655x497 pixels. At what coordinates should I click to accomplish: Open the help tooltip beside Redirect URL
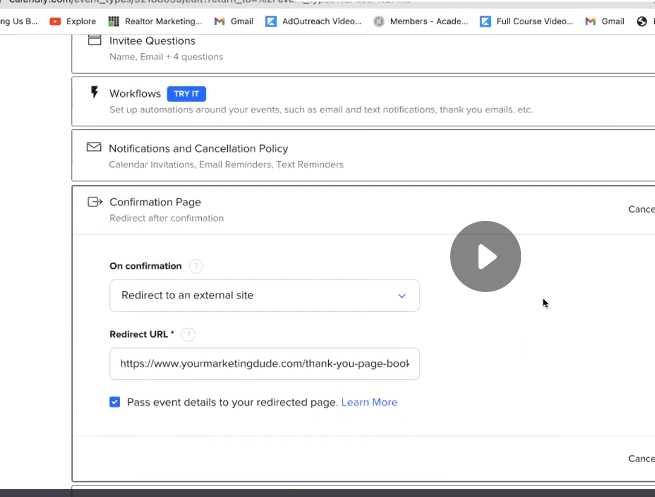point(188,335)
